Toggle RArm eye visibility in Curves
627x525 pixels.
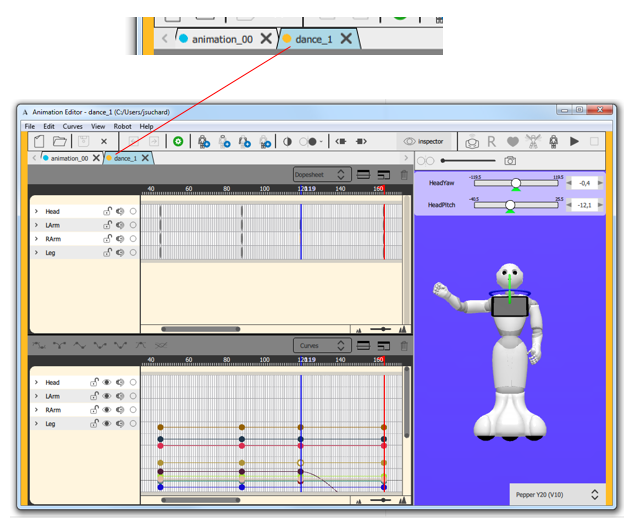107,410
